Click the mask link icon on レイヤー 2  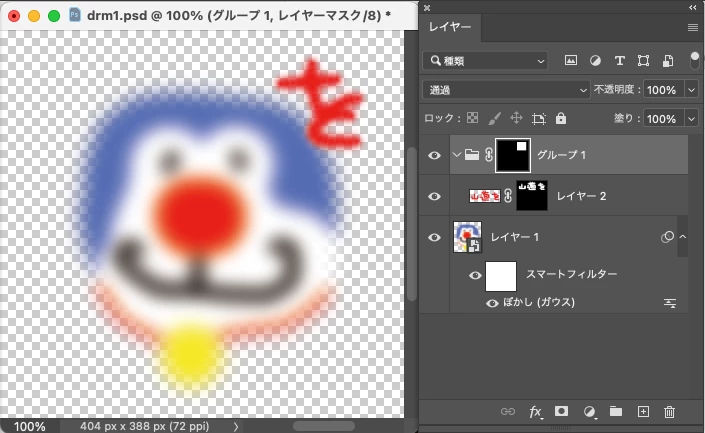point(508,196)
